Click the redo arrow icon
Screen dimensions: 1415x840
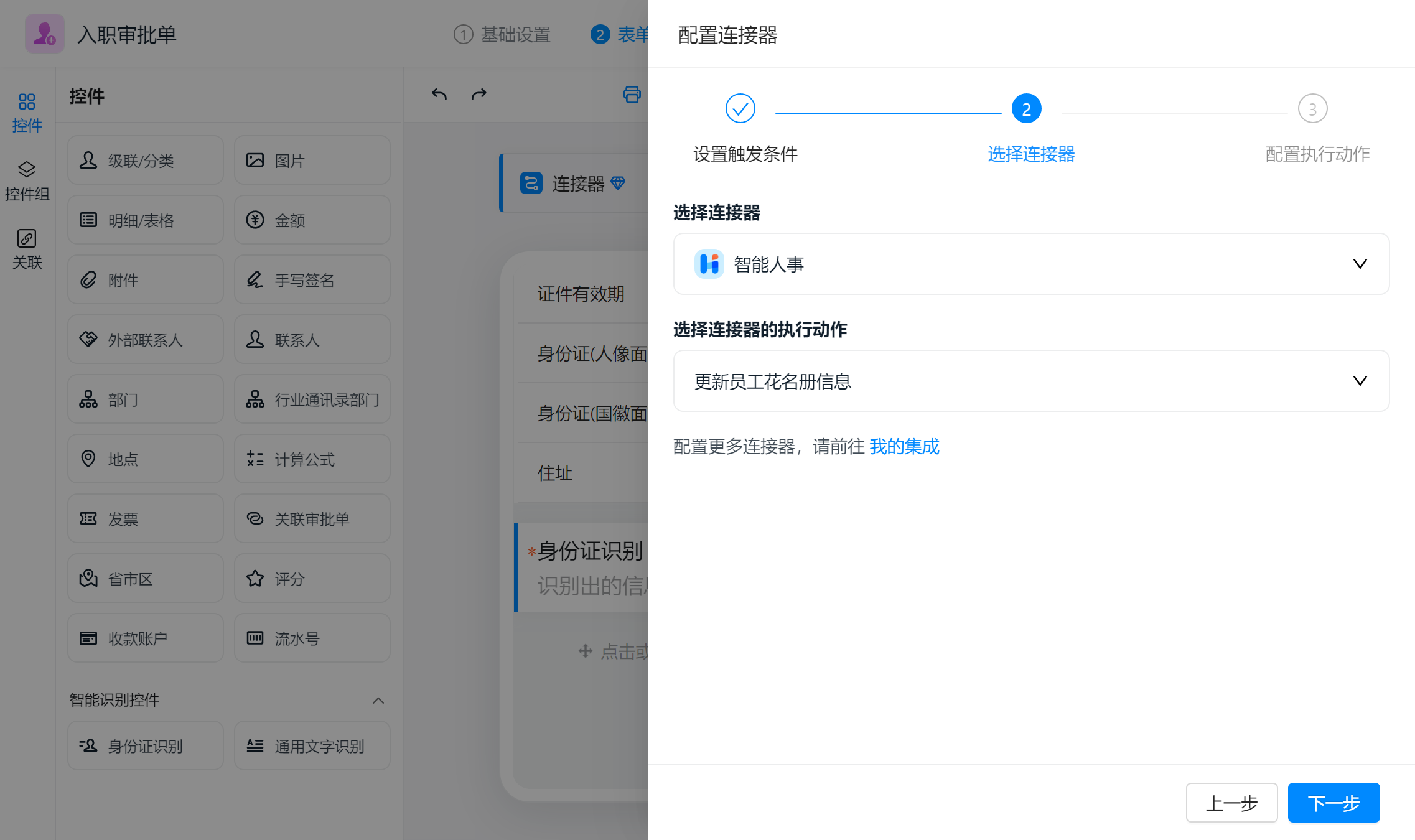tap(479, 95)
